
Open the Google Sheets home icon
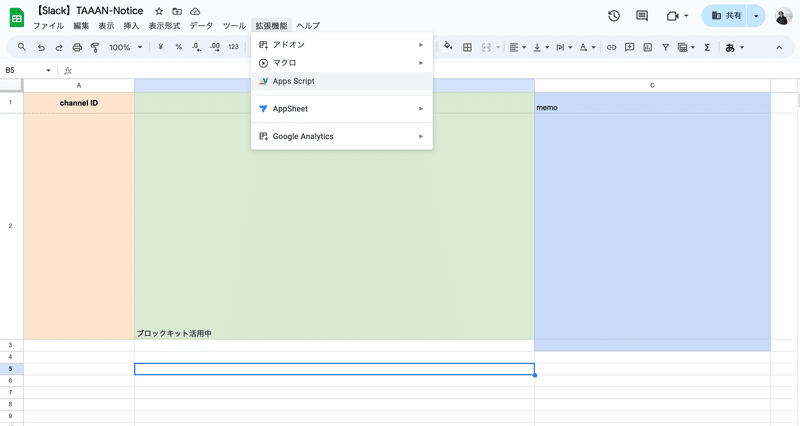(x=17, y=18)
